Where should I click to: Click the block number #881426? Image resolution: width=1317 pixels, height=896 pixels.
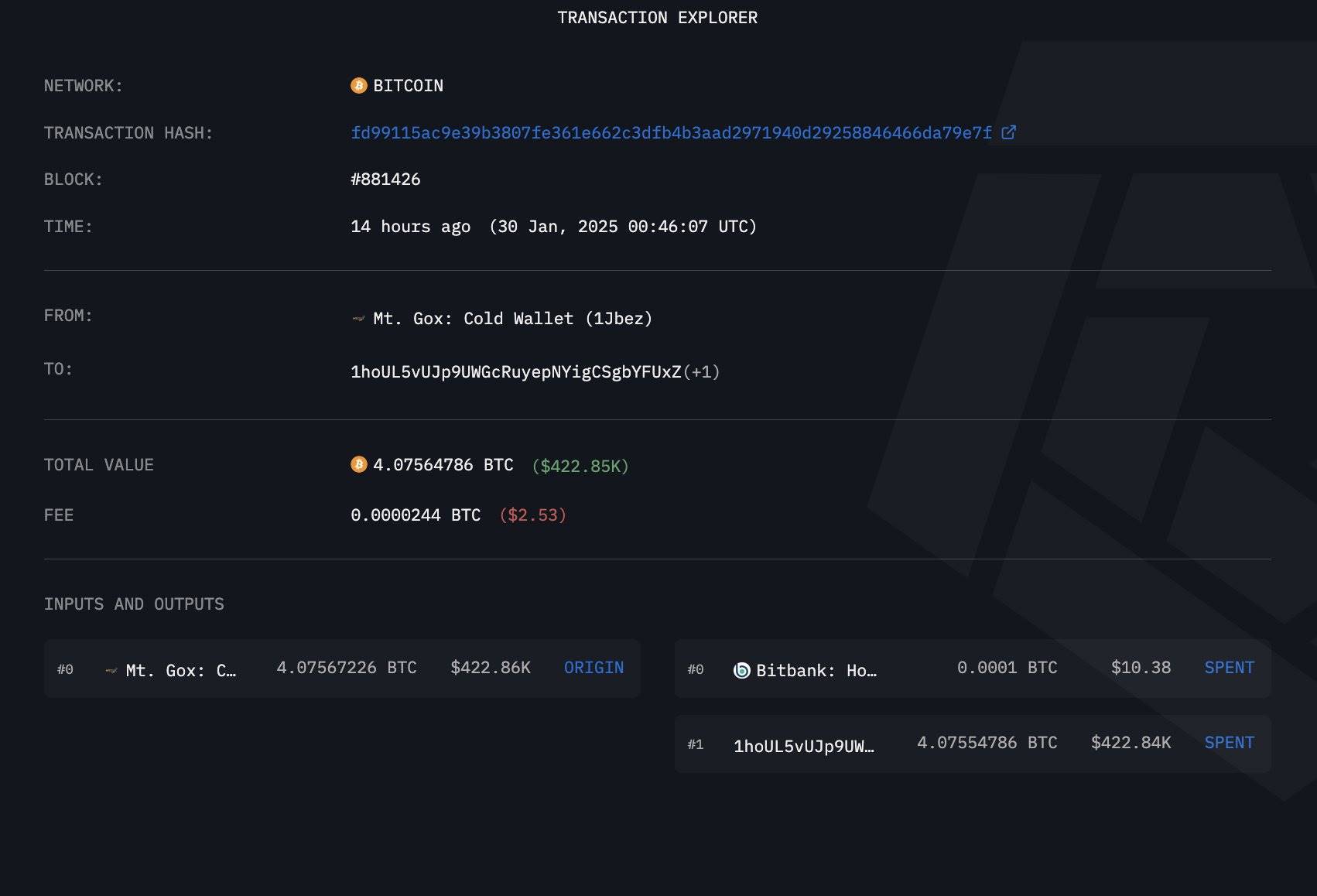click(385, 179)
